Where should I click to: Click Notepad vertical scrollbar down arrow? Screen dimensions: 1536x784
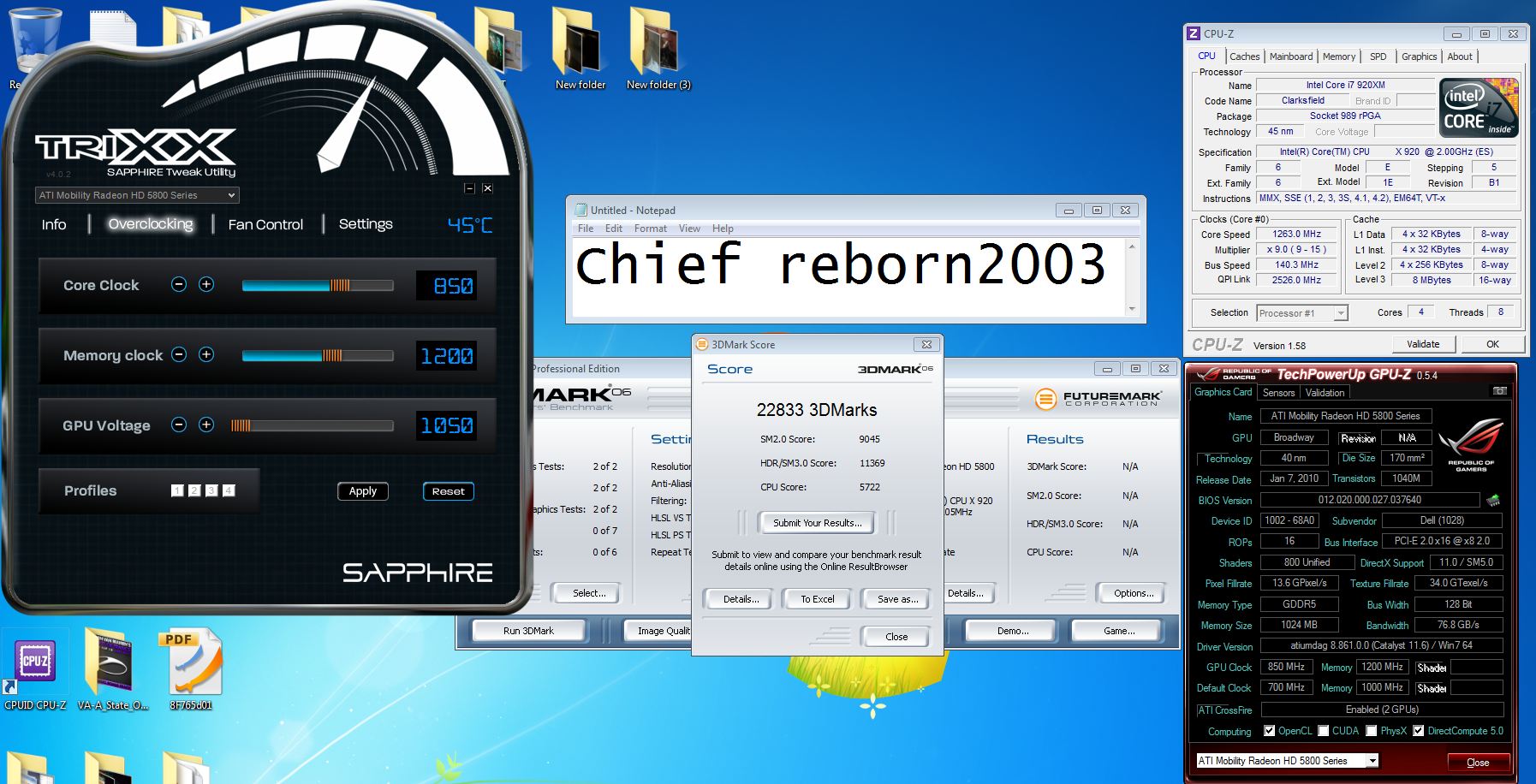point(1132,309)
